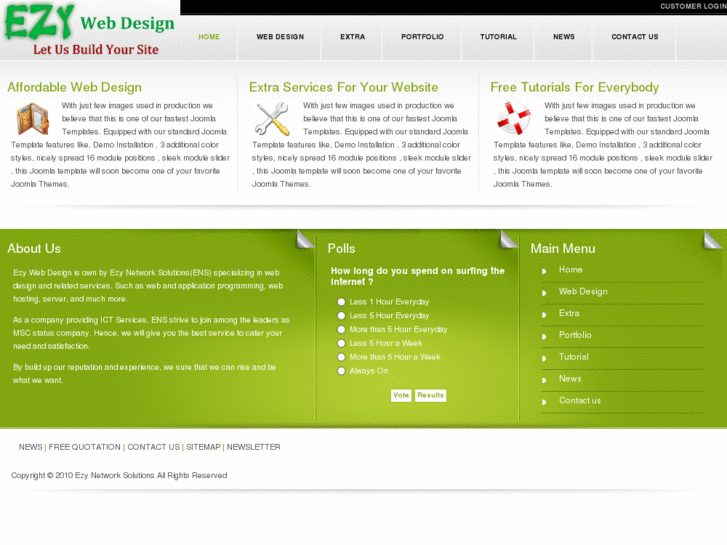Open the SITEMAP footer link

click(203, 447)
